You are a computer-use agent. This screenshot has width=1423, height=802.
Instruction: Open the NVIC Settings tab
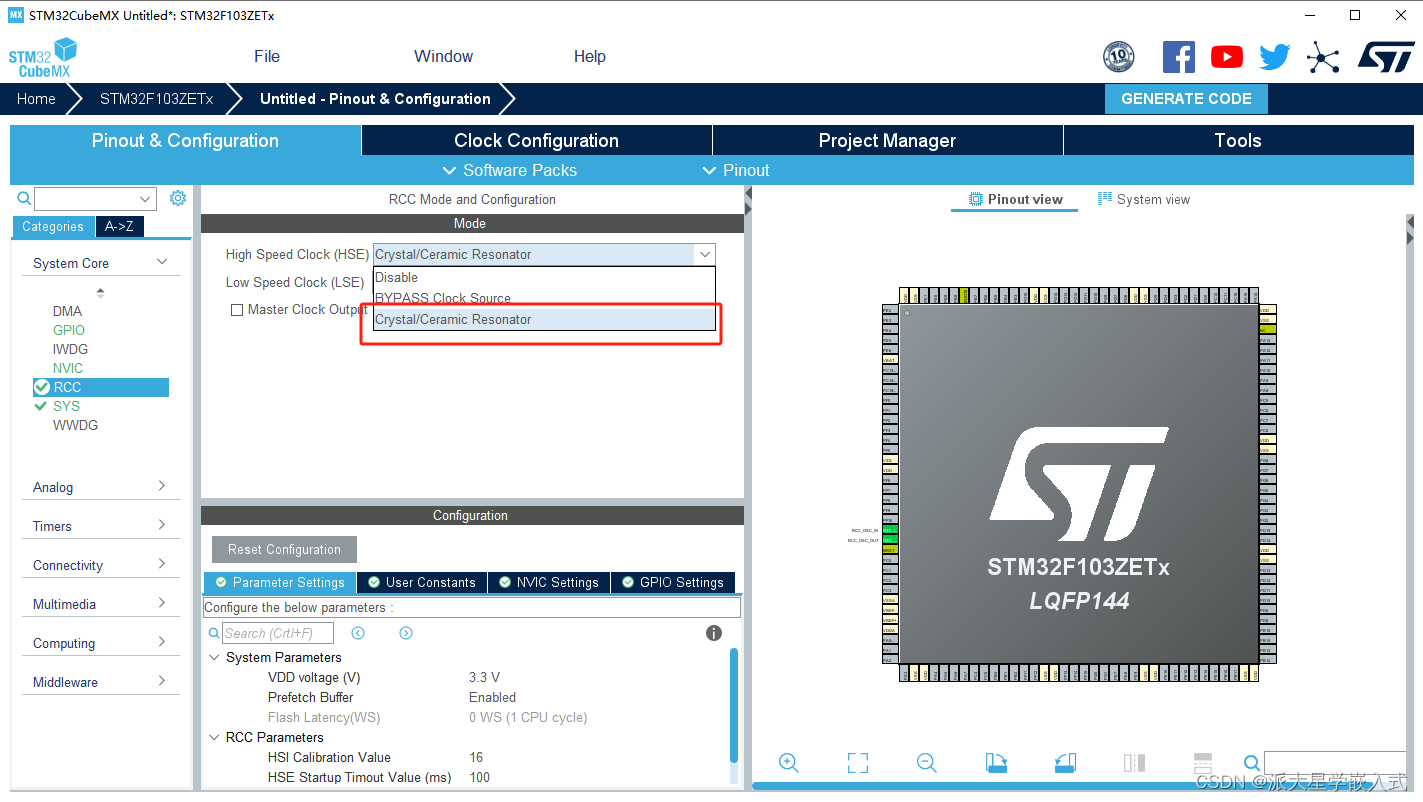(548, 582)
